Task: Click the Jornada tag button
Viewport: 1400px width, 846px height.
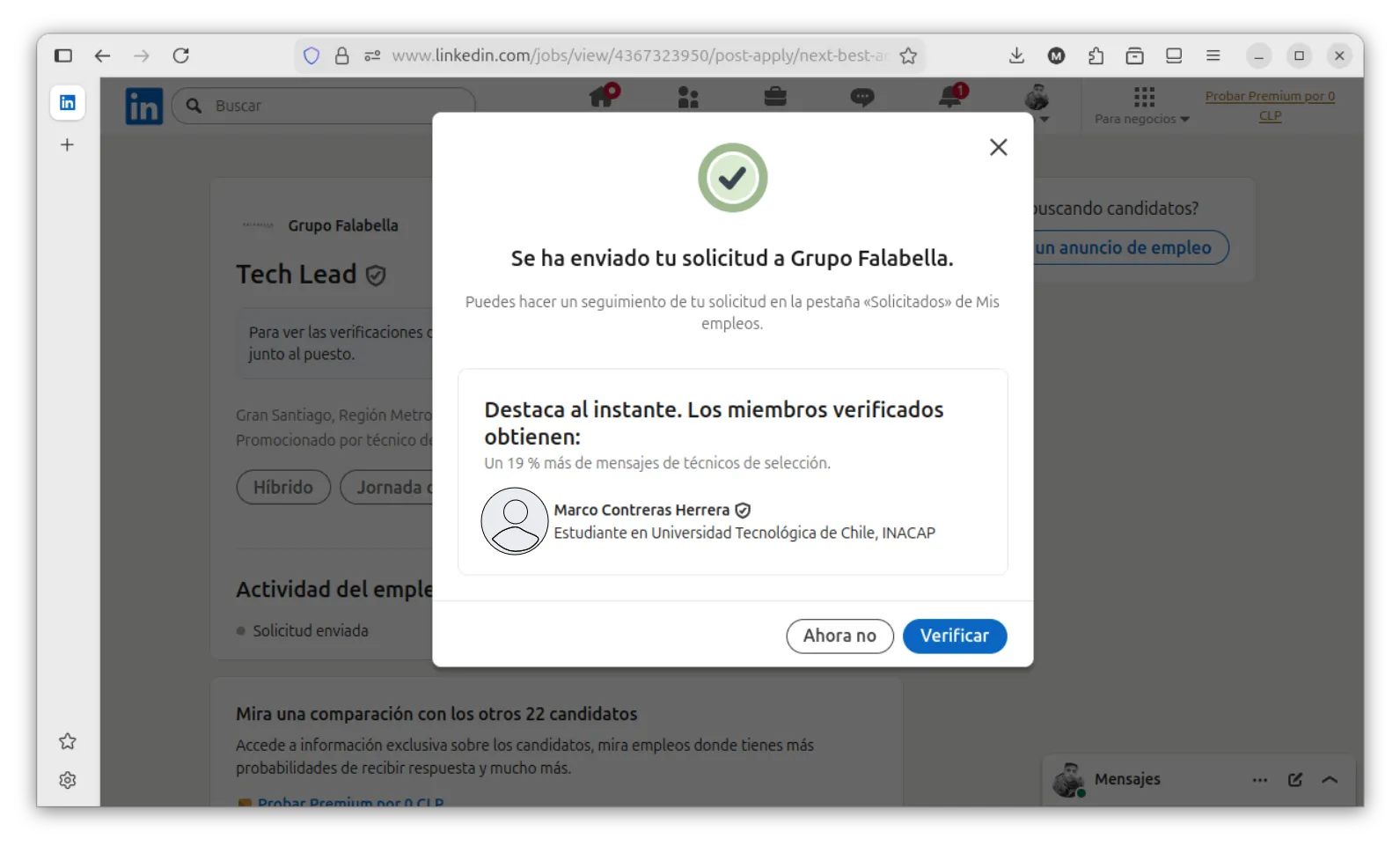Action: click(x=385, y=487)
